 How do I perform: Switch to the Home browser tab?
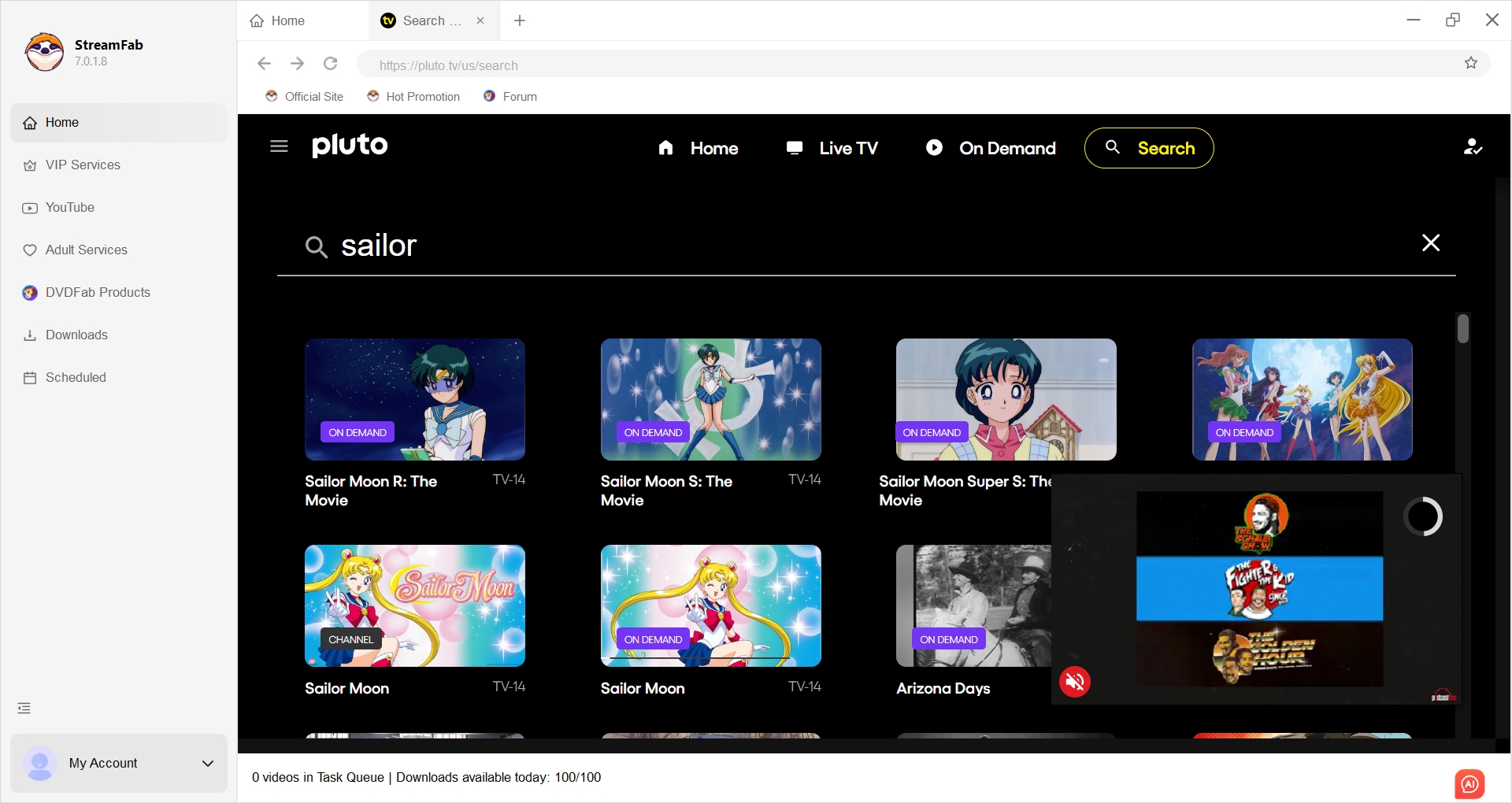(303, 20)
